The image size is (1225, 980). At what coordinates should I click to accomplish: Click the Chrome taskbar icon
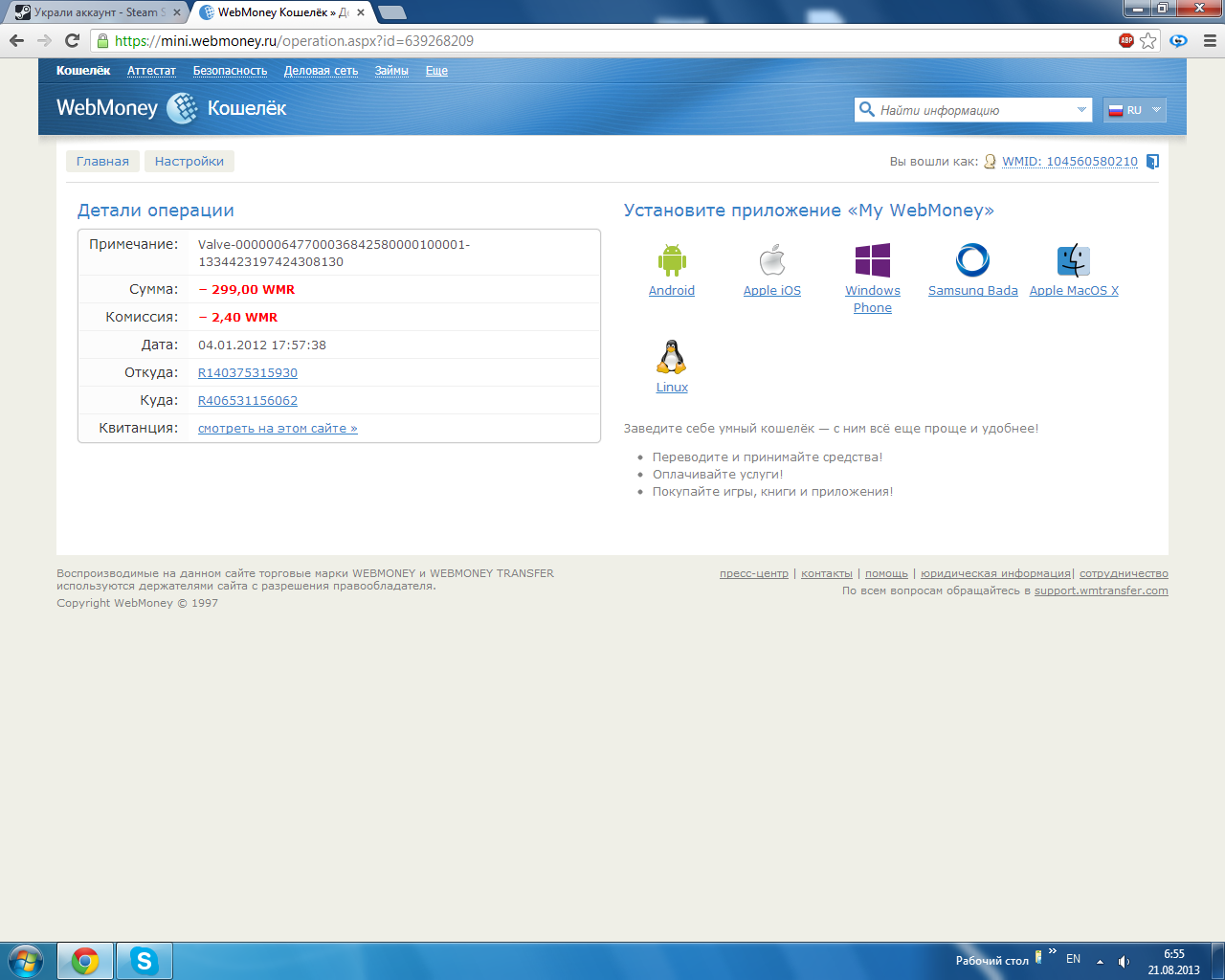pyautogui.click(x=85, y=961)
